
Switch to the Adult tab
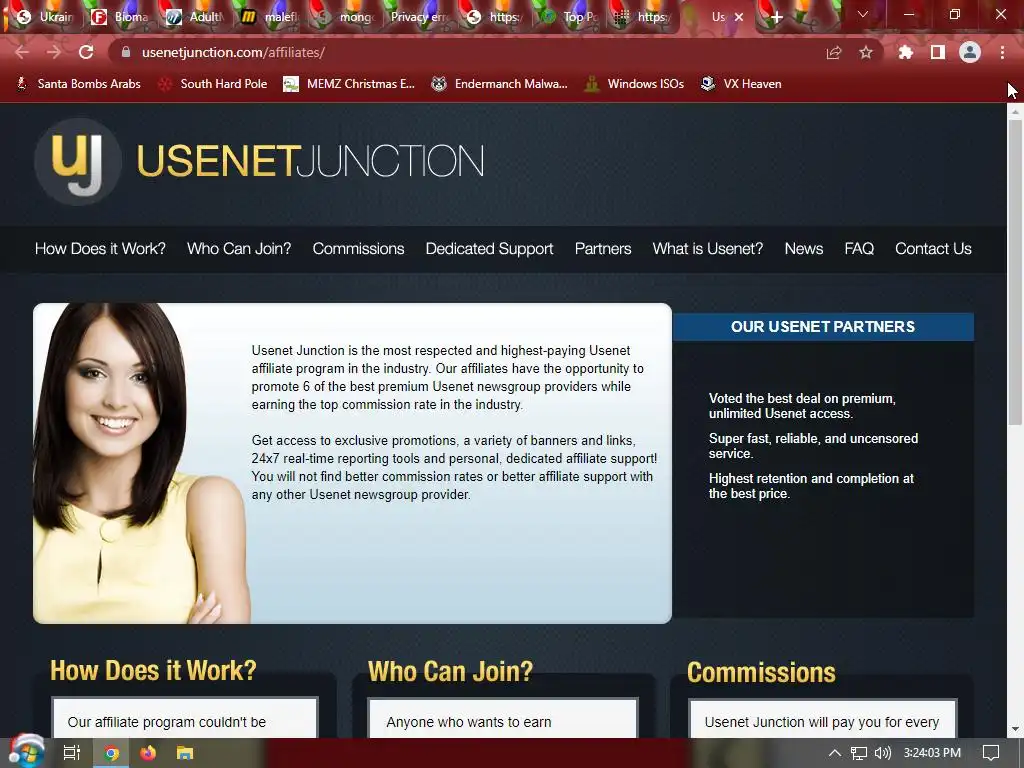(x=195, y=17)
